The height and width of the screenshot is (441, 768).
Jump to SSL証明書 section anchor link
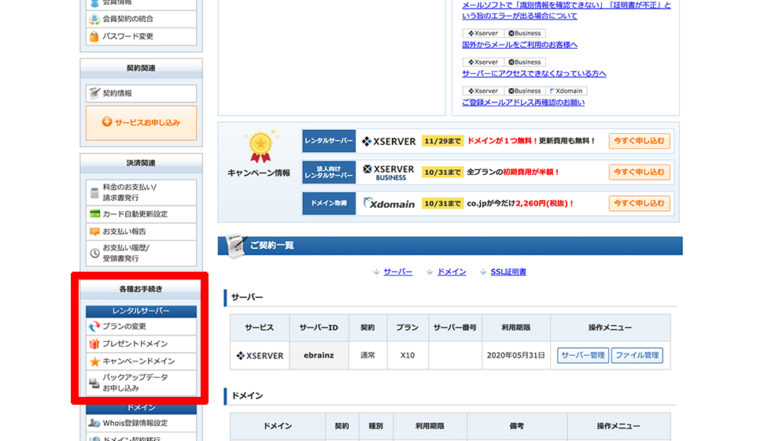click(x=508, y=272)
